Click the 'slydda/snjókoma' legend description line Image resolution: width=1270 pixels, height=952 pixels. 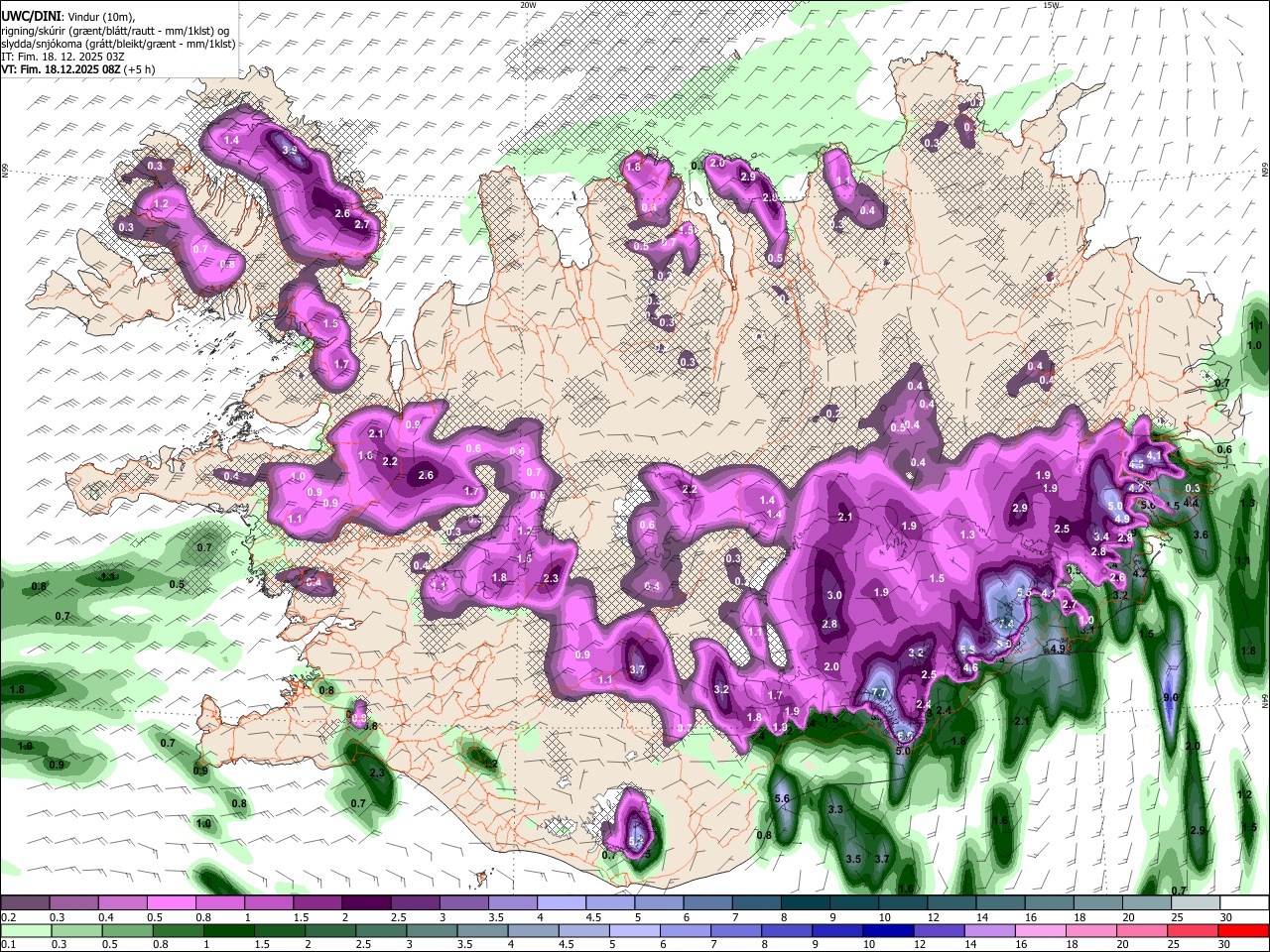tap(118, 44)
